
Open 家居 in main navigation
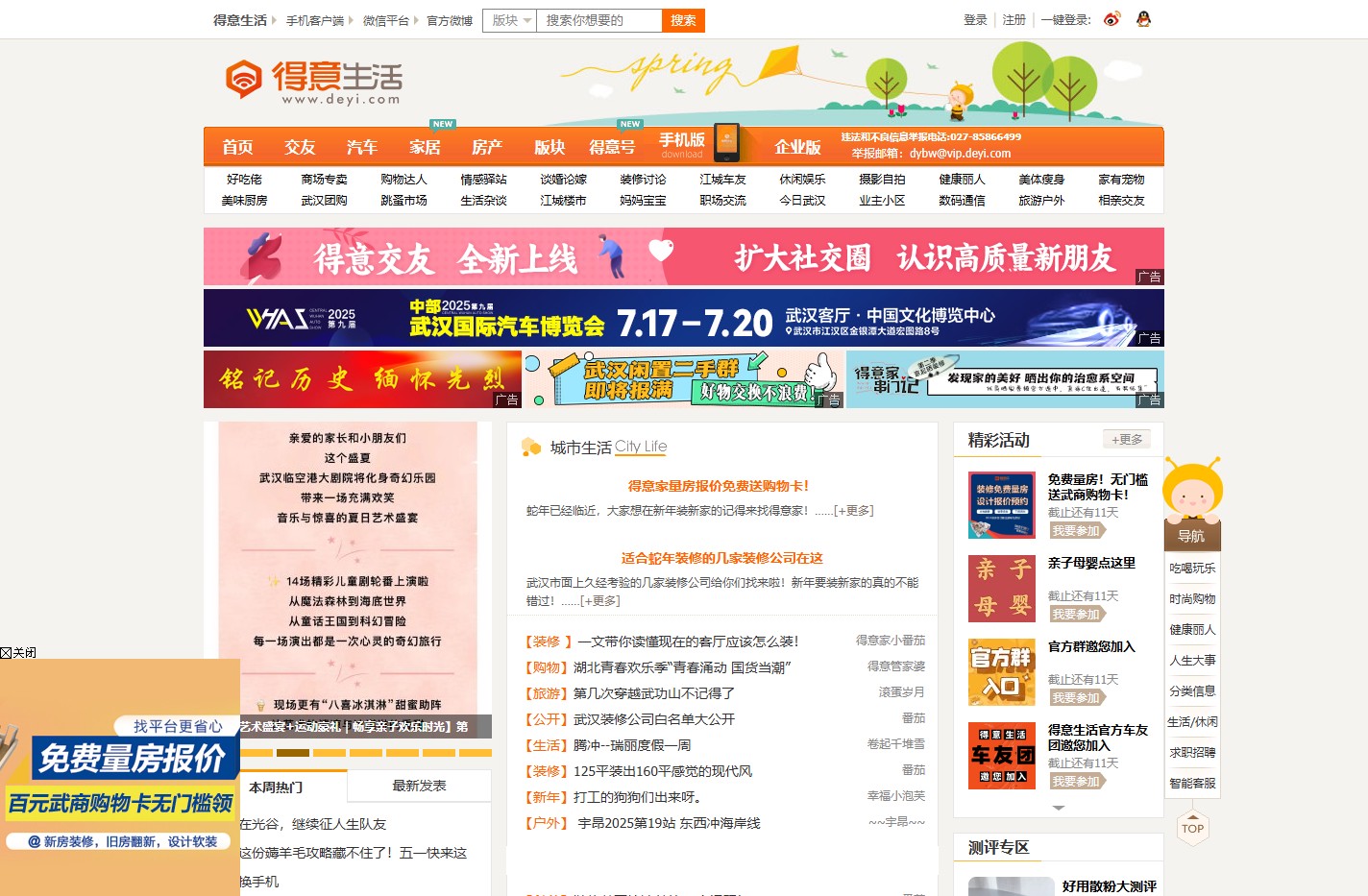click(425, 147)
